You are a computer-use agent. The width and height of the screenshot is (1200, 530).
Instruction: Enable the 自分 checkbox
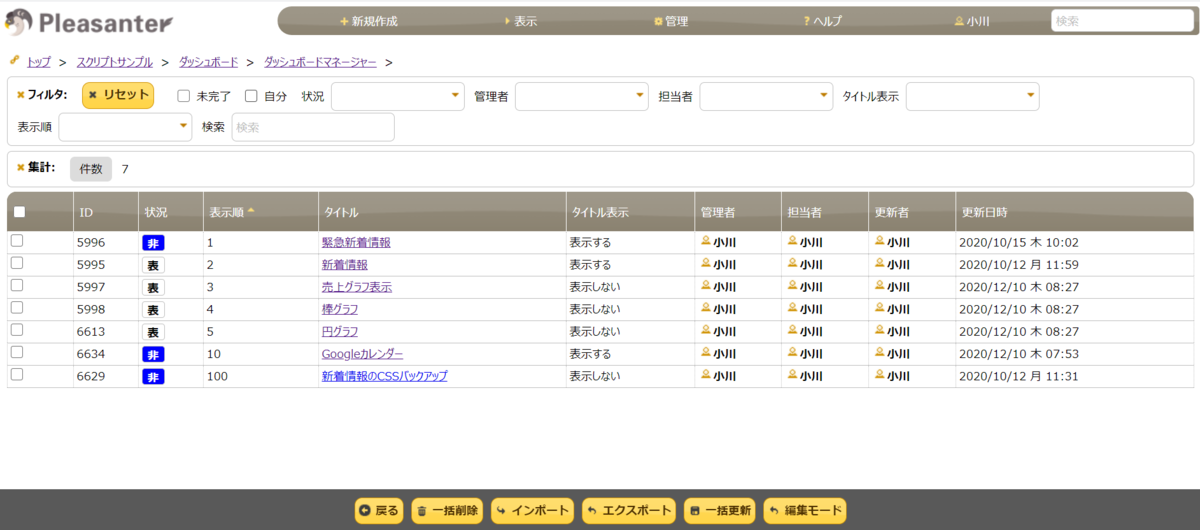(252, 96)
